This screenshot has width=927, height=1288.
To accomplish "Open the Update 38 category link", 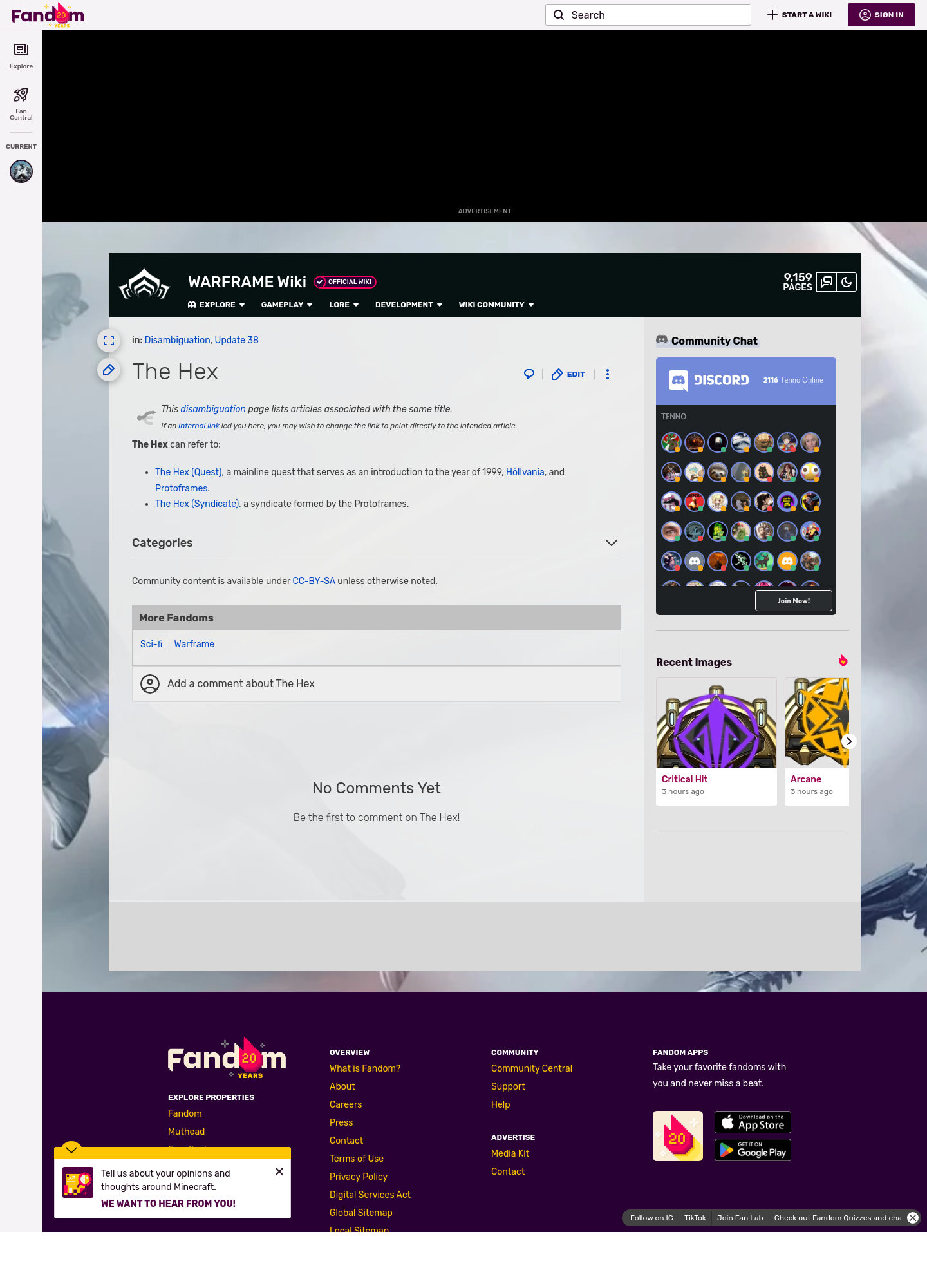I will (x=236, y=340).
